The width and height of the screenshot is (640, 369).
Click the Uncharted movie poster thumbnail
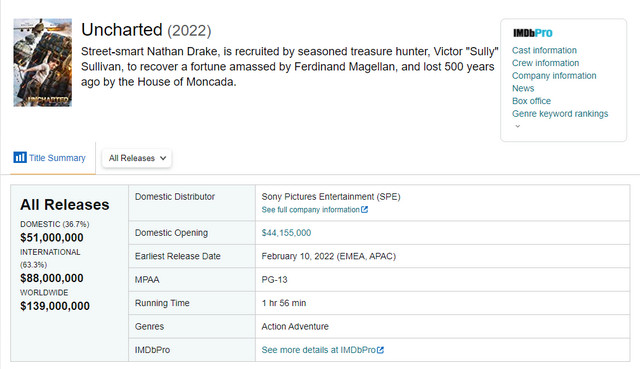[x=42, y=62]
